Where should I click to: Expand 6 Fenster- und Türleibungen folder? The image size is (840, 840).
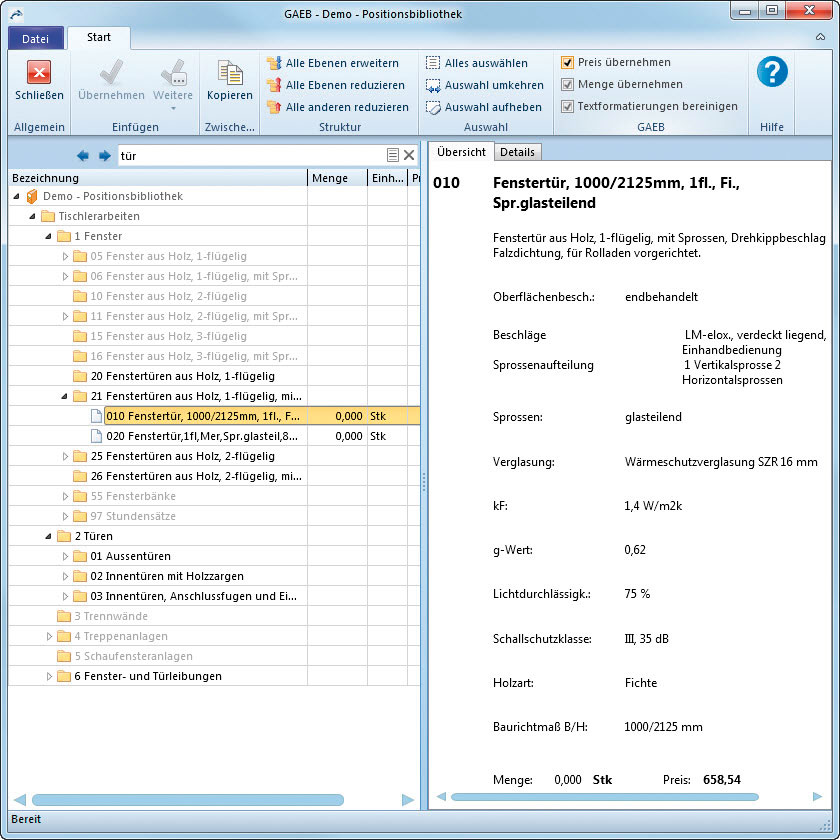pos(50,676)
